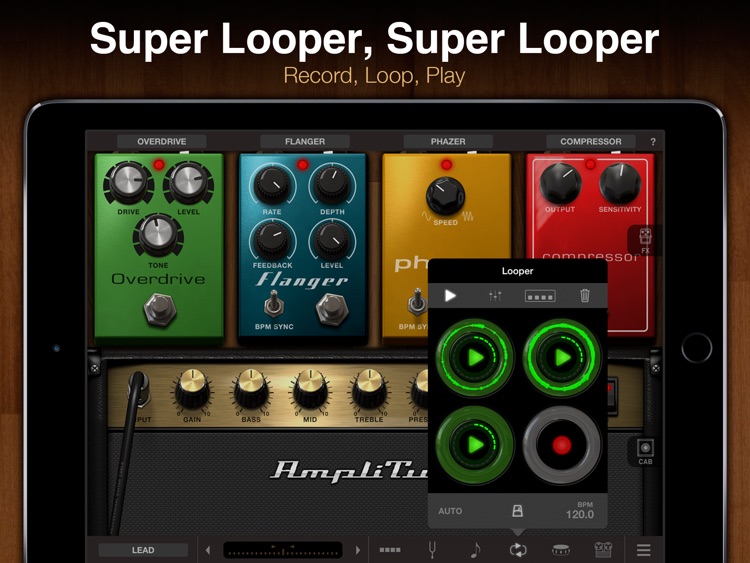Open the FLANGER slot selector
The height and width of the screenshot is (563, 750).
(305, 142)
